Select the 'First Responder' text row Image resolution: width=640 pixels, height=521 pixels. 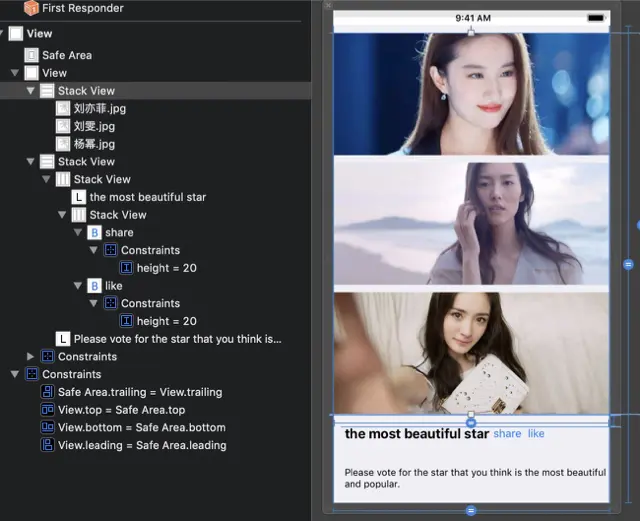point(83,8)
